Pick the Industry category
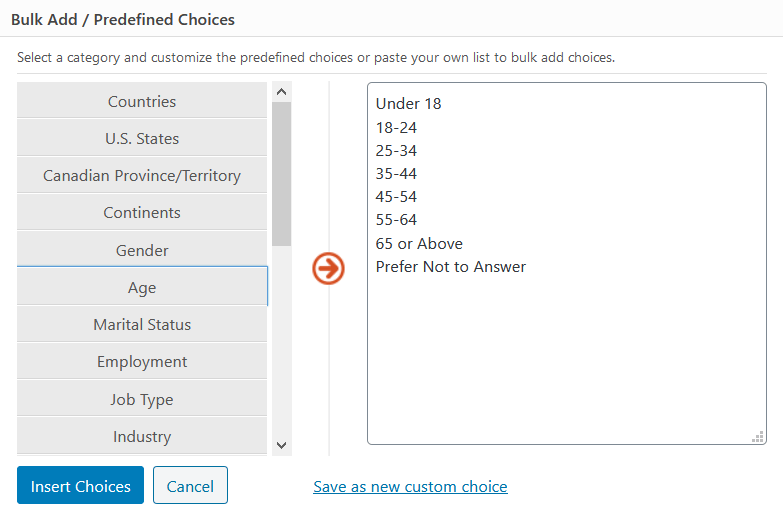 pos(142,436)
